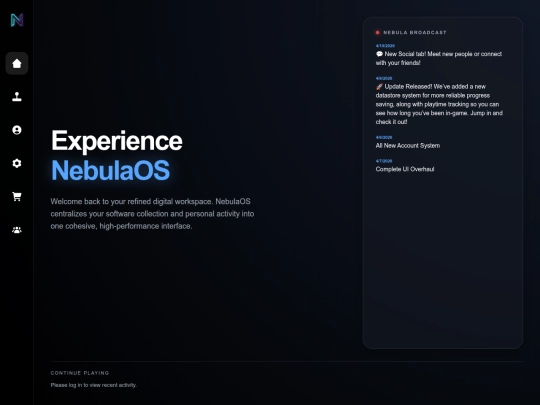Click the date above Update Released post
The width and height of the screenshot is (540, 405).
coord(384,78)
